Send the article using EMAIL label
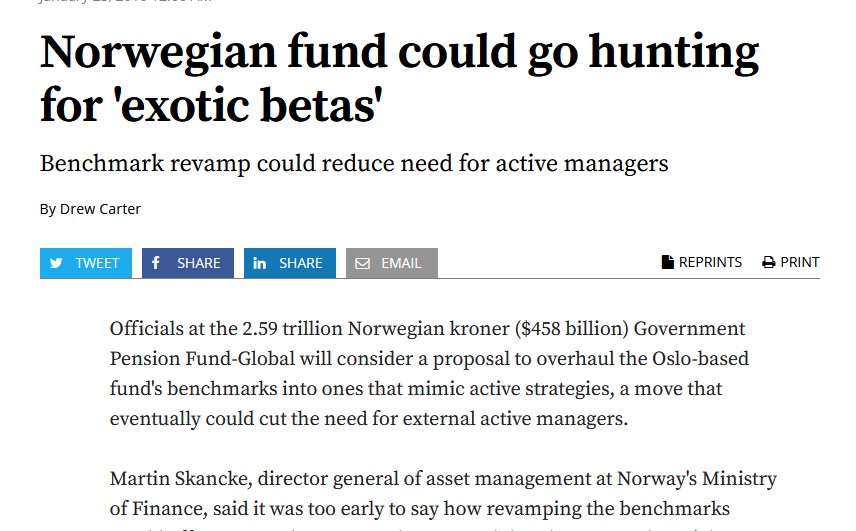Viewport: 856px width, 531px height. (401, 263)
